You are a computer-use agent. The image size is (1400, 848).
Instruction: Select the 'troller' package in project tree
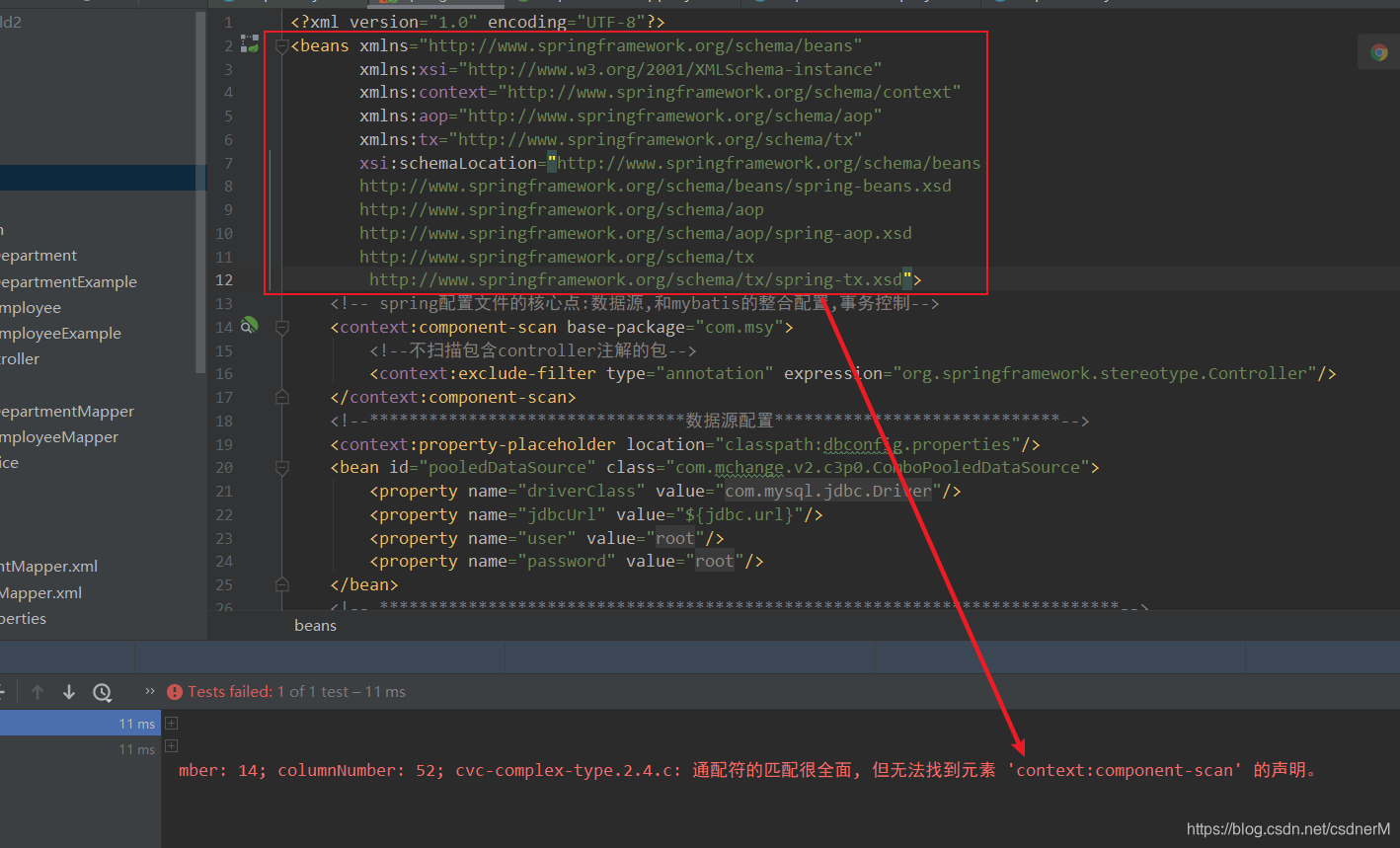(x=20, y=359)
